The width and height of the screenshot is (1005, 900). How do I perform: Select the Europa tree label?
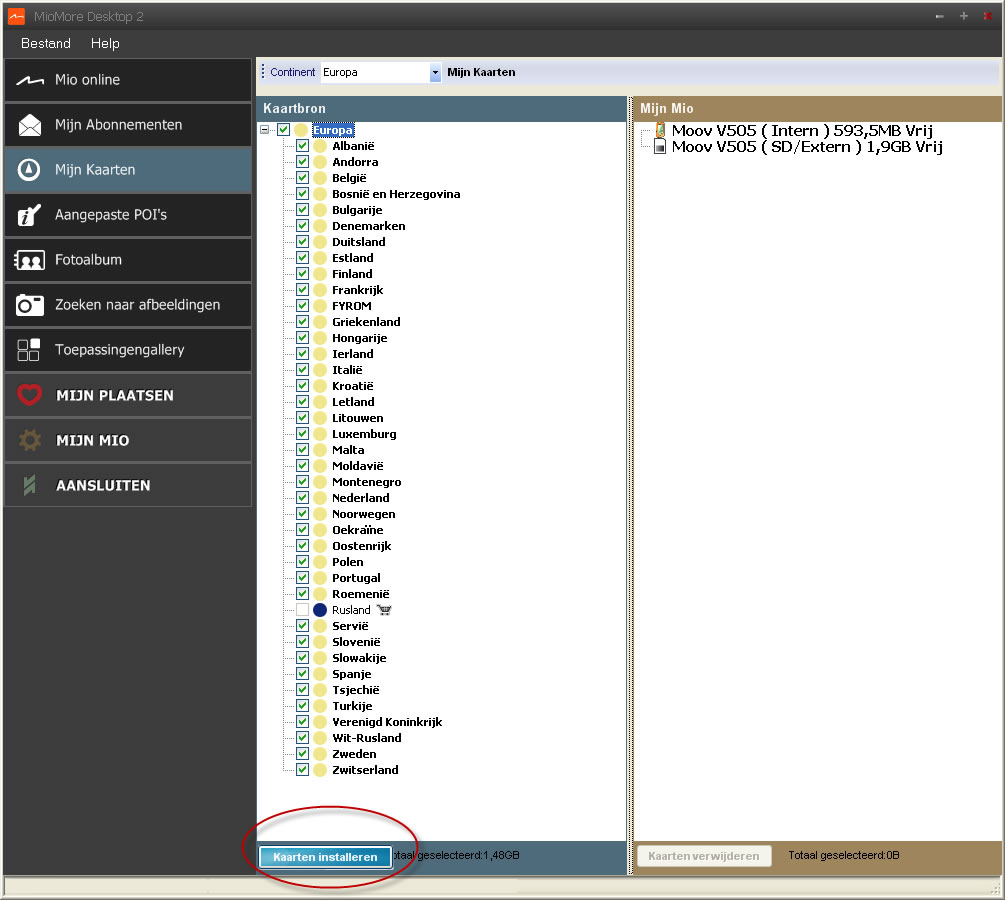pyautogui.click(x=333, y=130)
